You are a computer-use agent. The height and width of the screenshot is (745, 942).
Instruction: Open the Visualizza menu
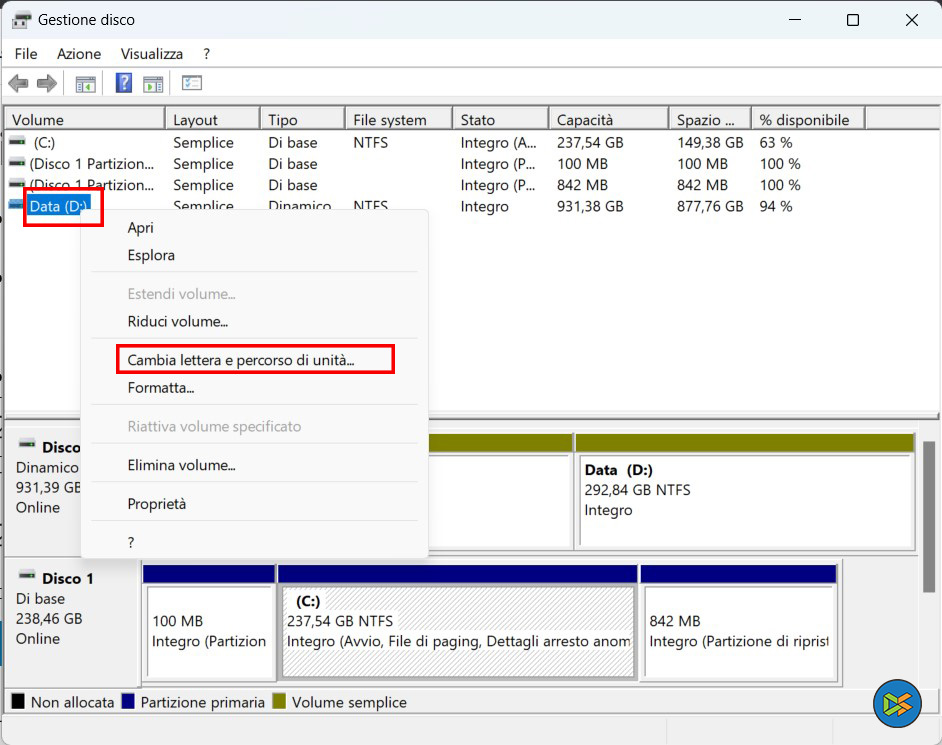(152, 54)
